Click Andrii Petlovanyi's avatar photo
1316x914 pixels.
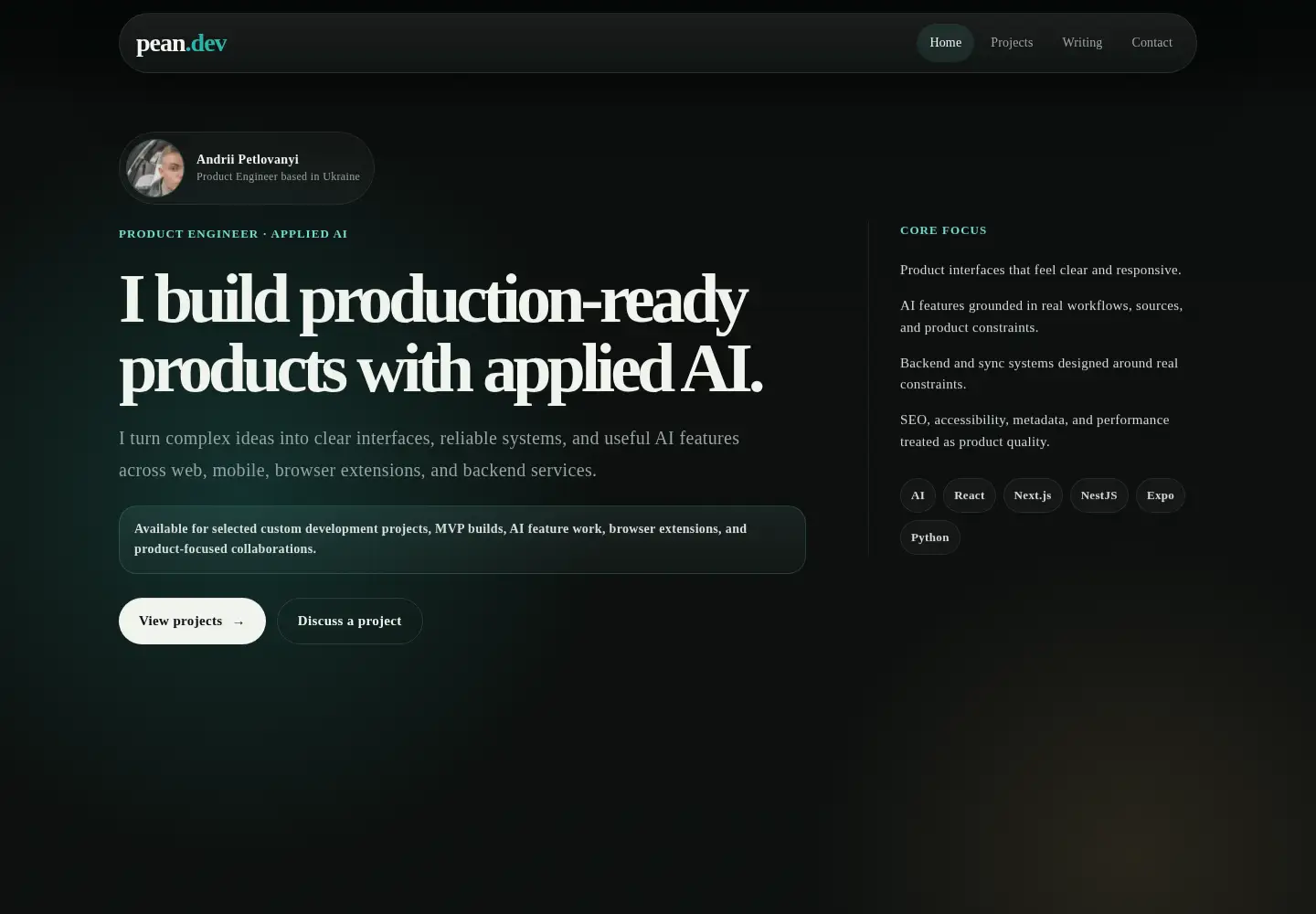point(155,168)
